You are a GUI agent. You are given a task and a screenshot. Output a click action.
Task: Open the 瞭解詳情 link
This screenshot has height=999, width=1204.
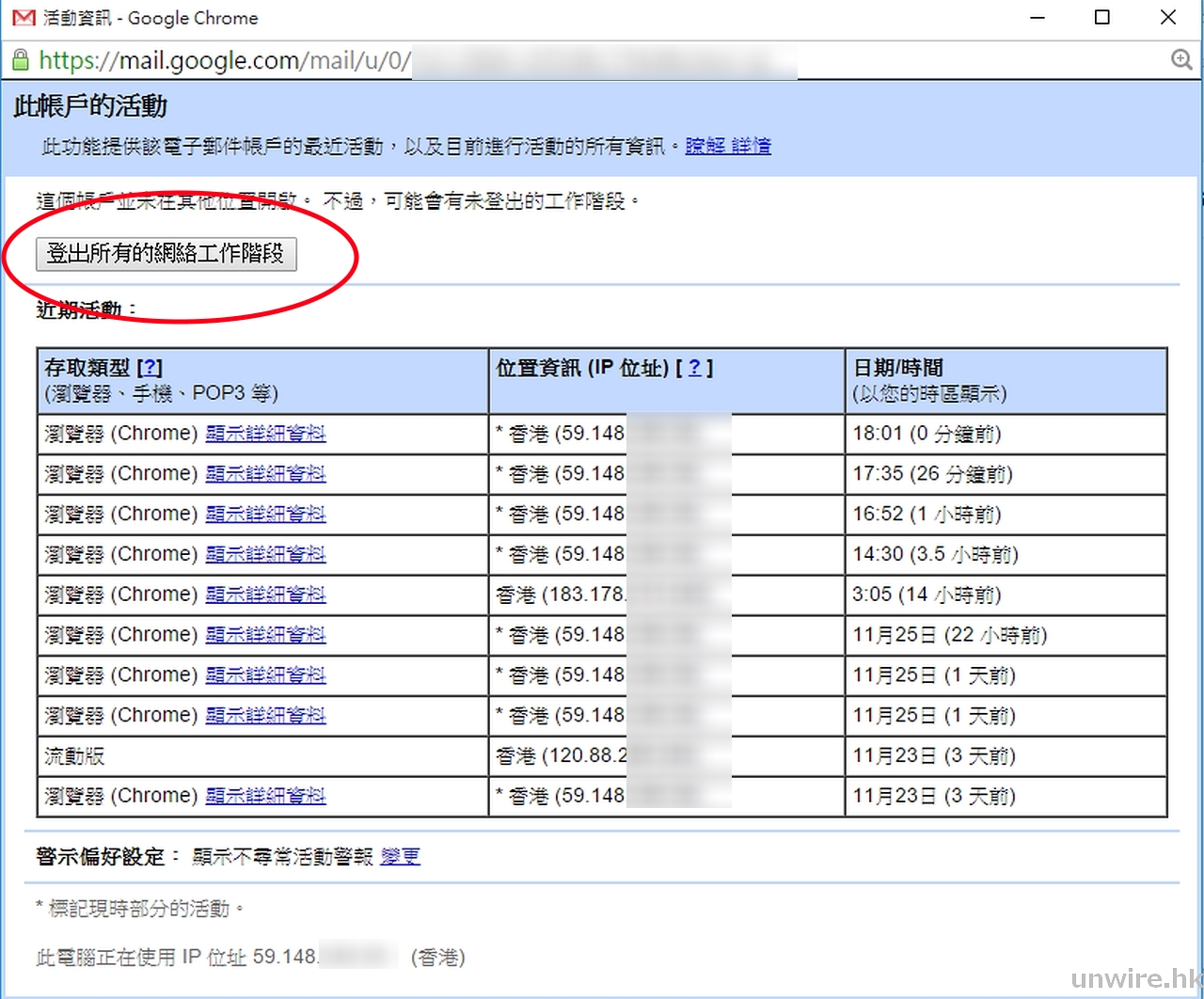click(x=728, y=146)
